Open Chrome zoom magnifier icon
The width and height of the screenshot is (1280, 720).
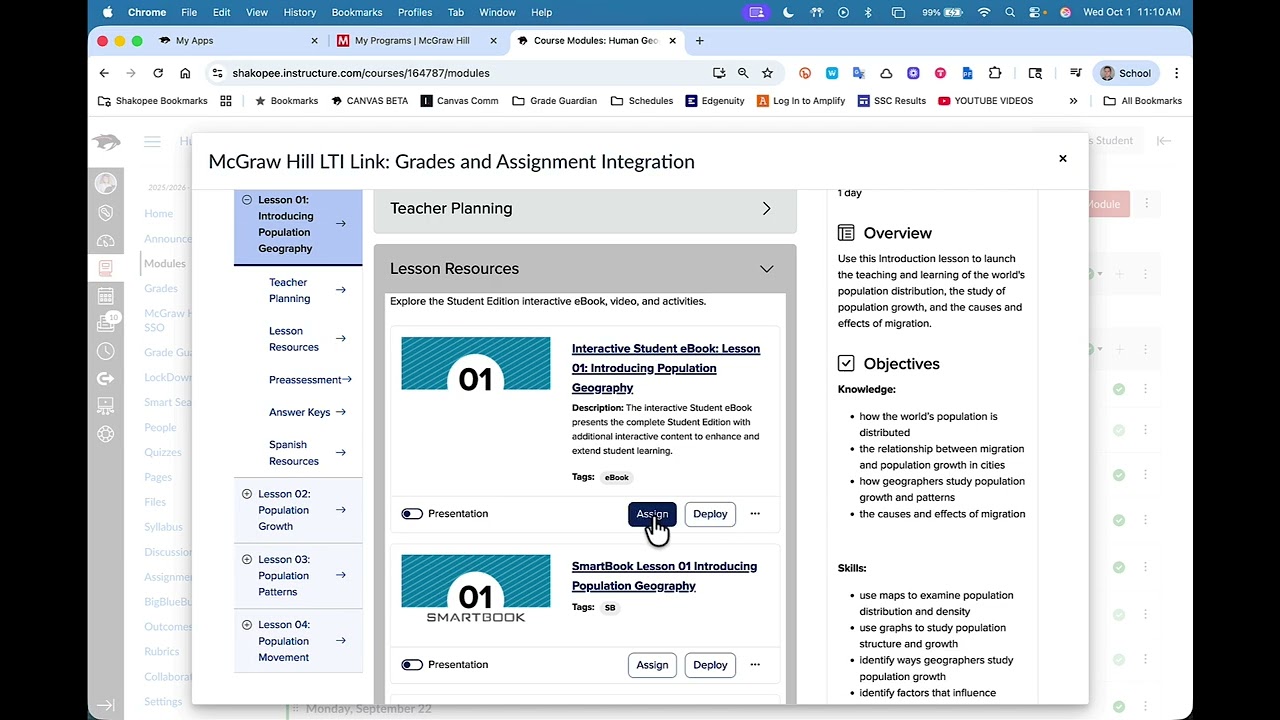743,73
